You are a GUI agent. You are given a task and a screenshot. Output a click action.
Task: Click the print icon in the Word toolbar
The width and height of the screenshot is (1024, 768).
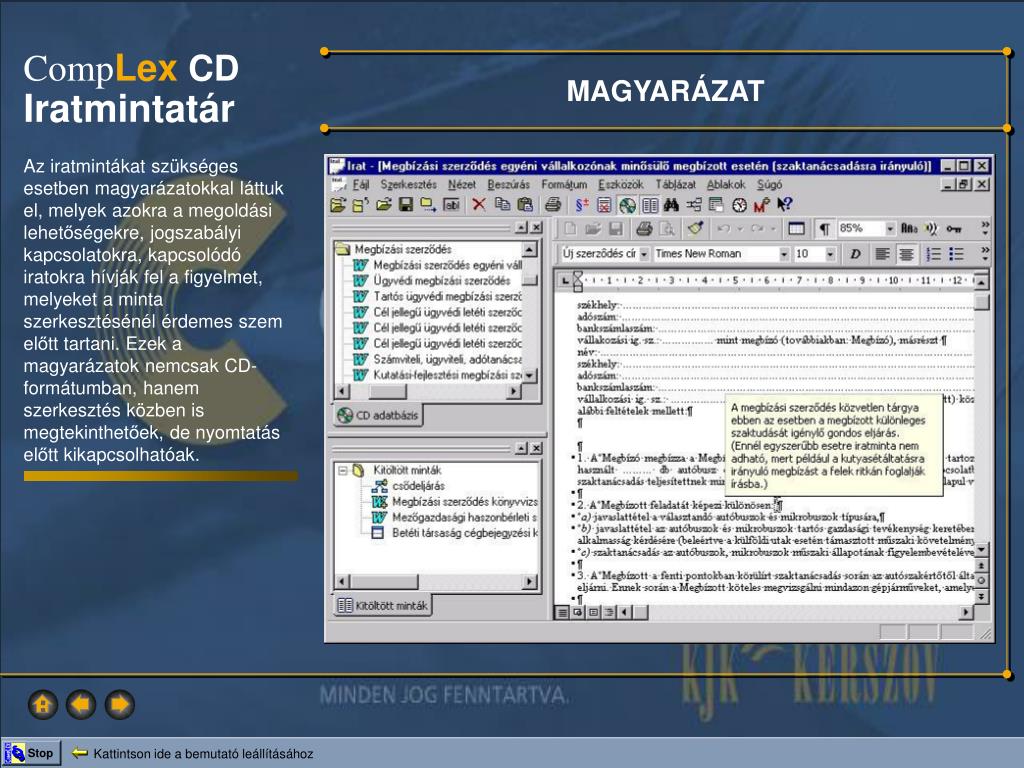644,229
